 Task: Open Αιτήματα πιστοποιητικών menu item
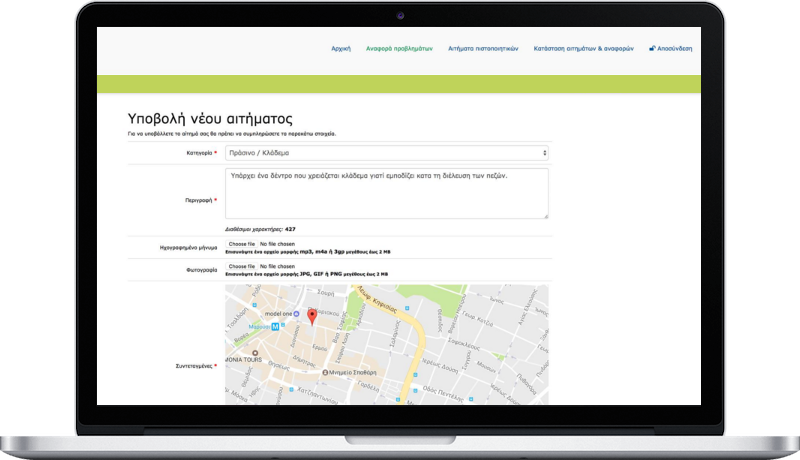(483, 48)
